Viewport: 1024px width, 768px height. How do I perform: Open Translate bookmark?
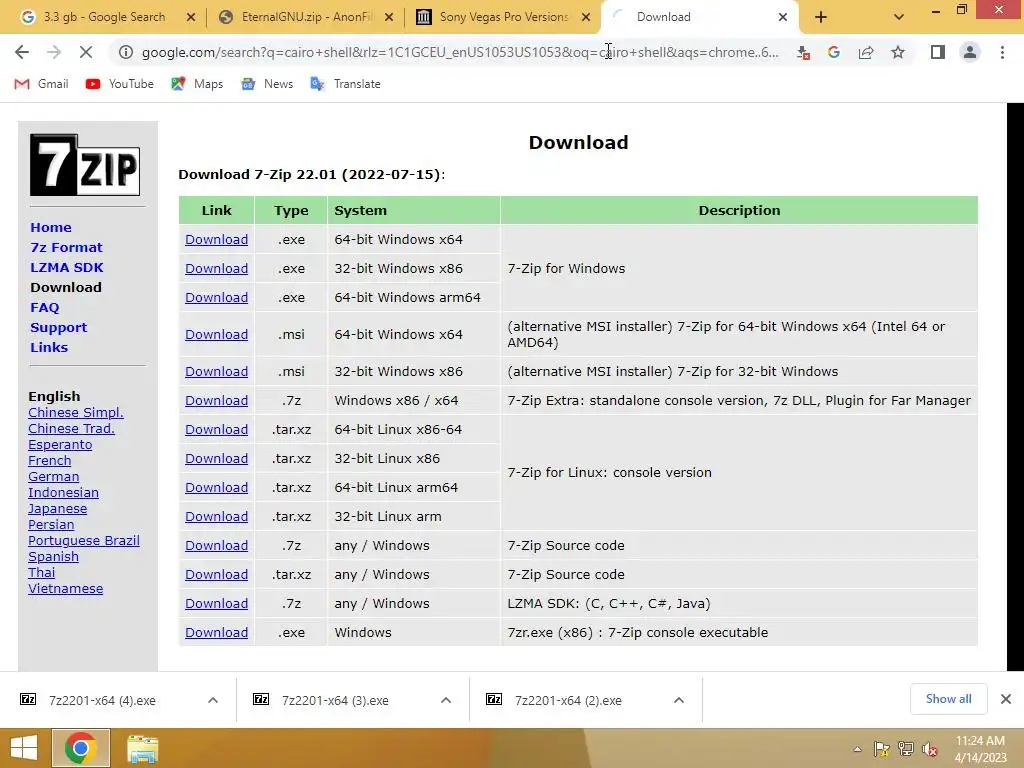coord(345,84)
